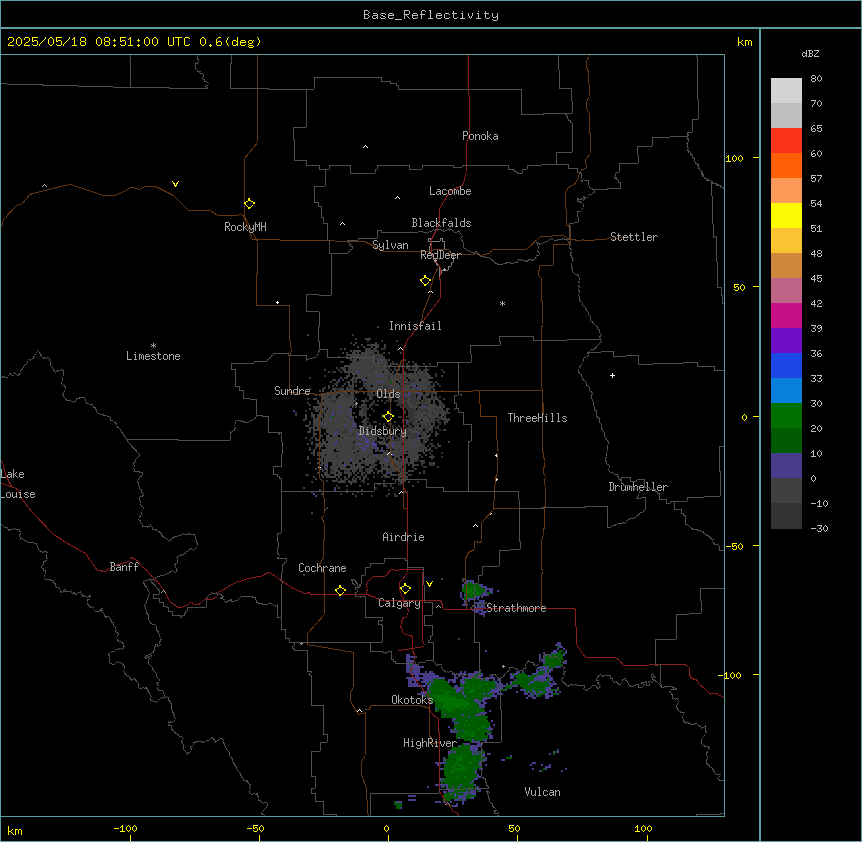This screenshot has width=862, height=842.
Task: Pick the light gray 80-70 dBZ legend swatch
Action: pyautogui.click(x=786, y=90)
